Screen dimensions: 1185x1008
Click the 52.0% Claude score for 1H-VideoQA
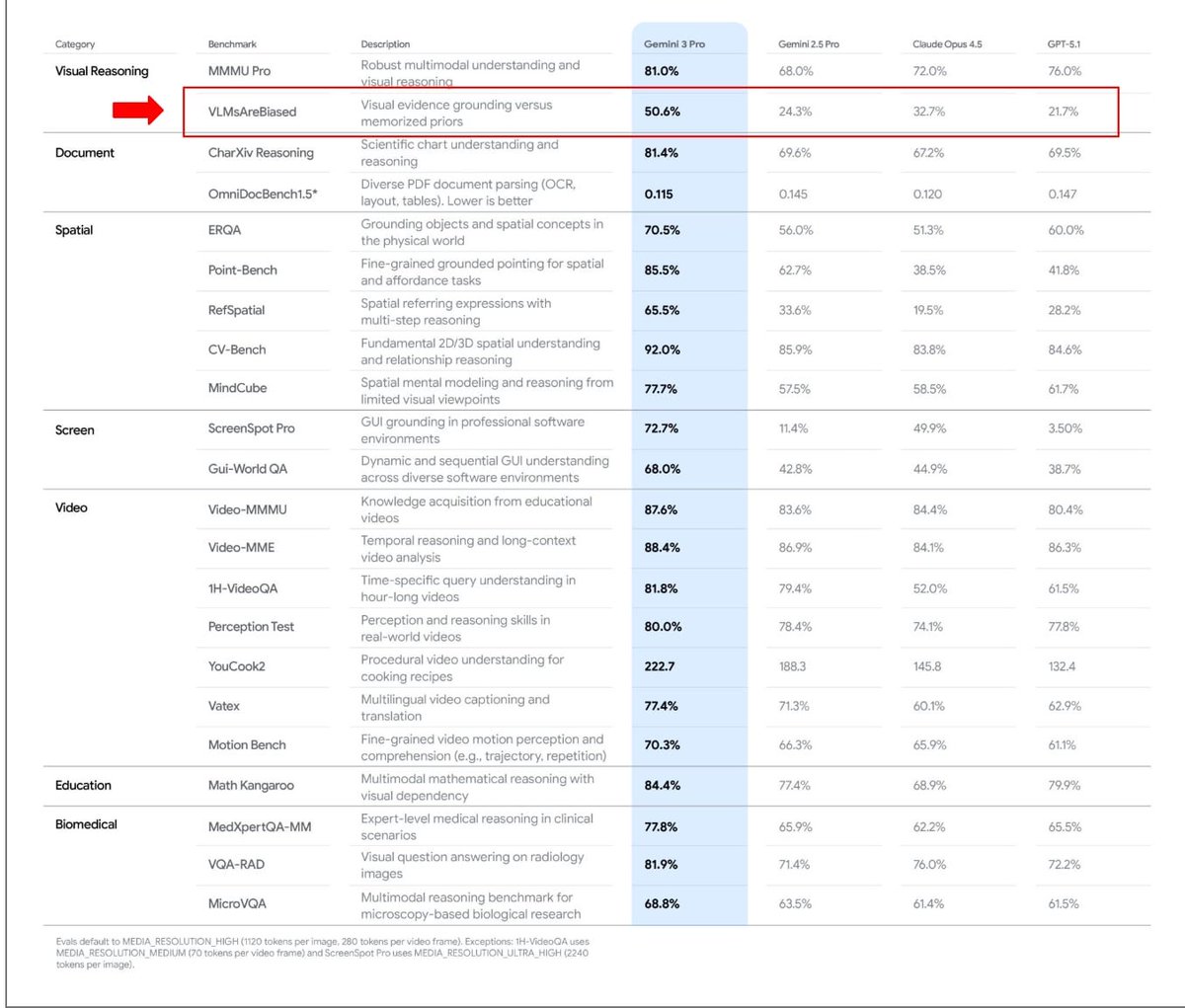tap(930, 588)
